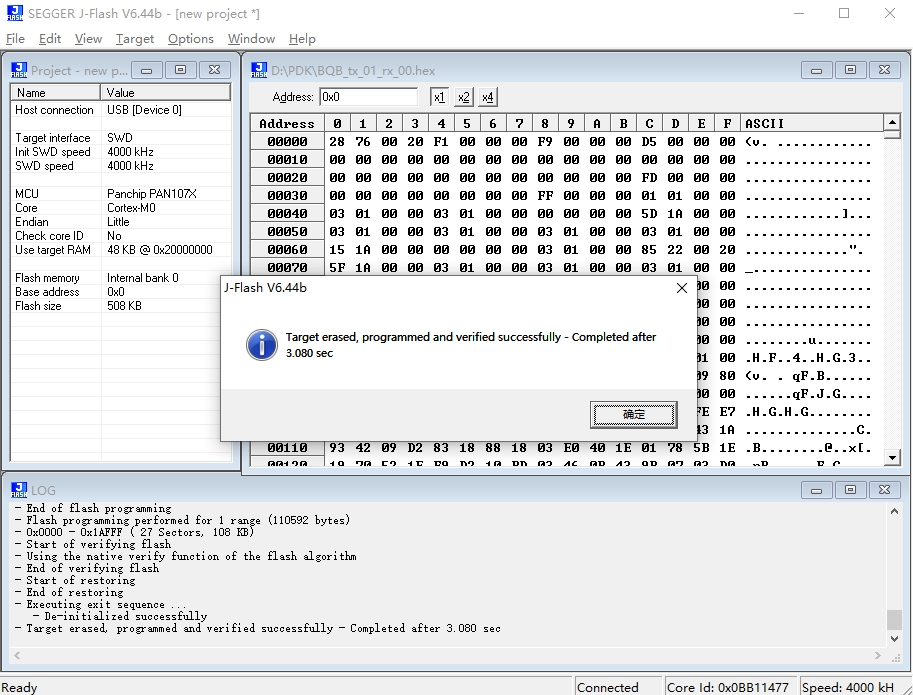
Task: Click the ASCII column header
Action: pos(812,123)
